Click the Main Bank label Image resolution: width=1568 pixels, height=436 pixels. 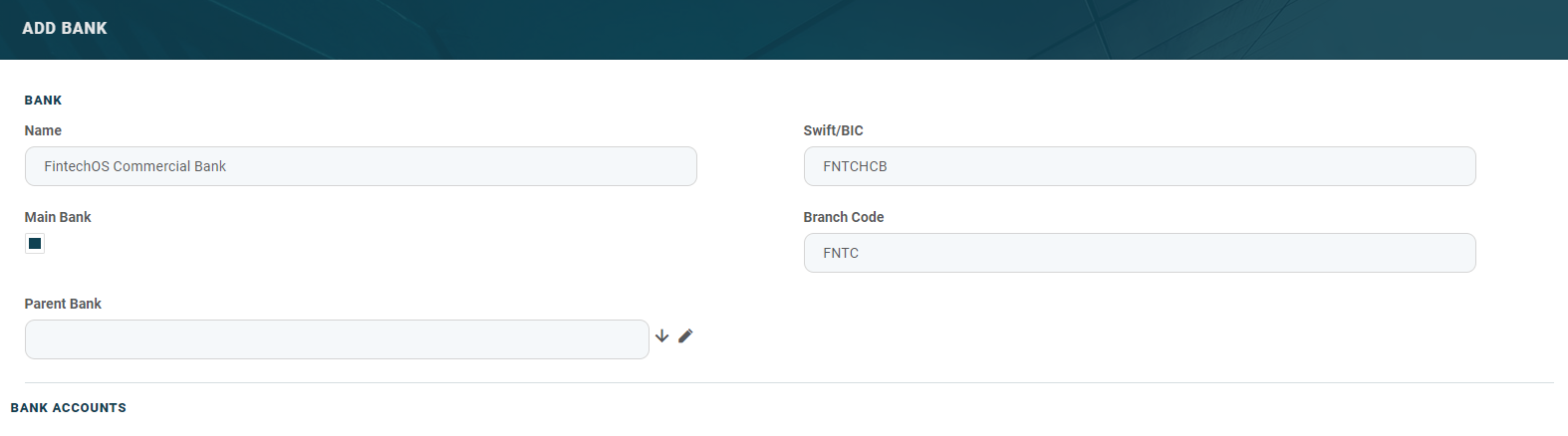click(x=58, y=217)
